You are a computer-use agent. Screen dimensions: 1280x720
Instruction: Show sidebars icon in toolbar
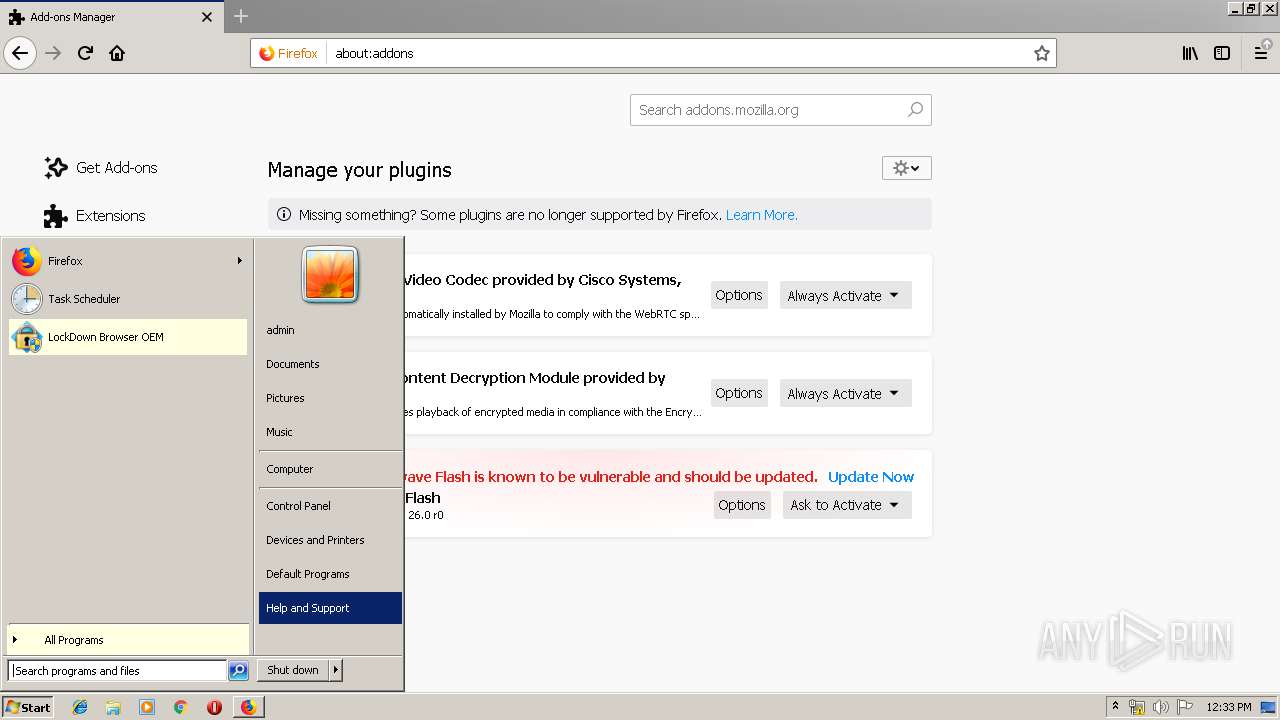point(1222,53)
